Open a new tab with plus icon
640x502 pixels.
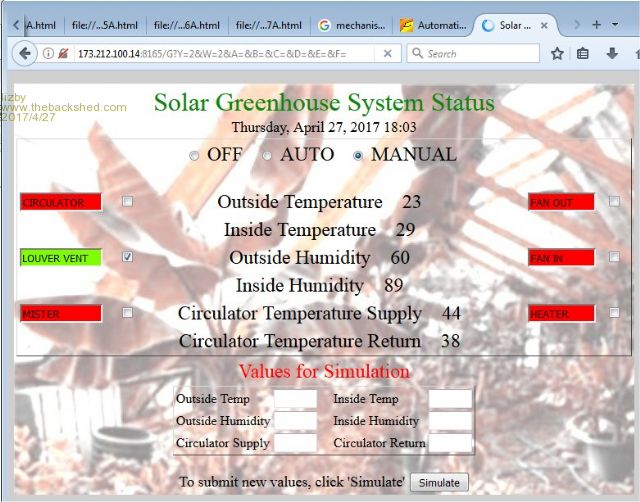596,24
